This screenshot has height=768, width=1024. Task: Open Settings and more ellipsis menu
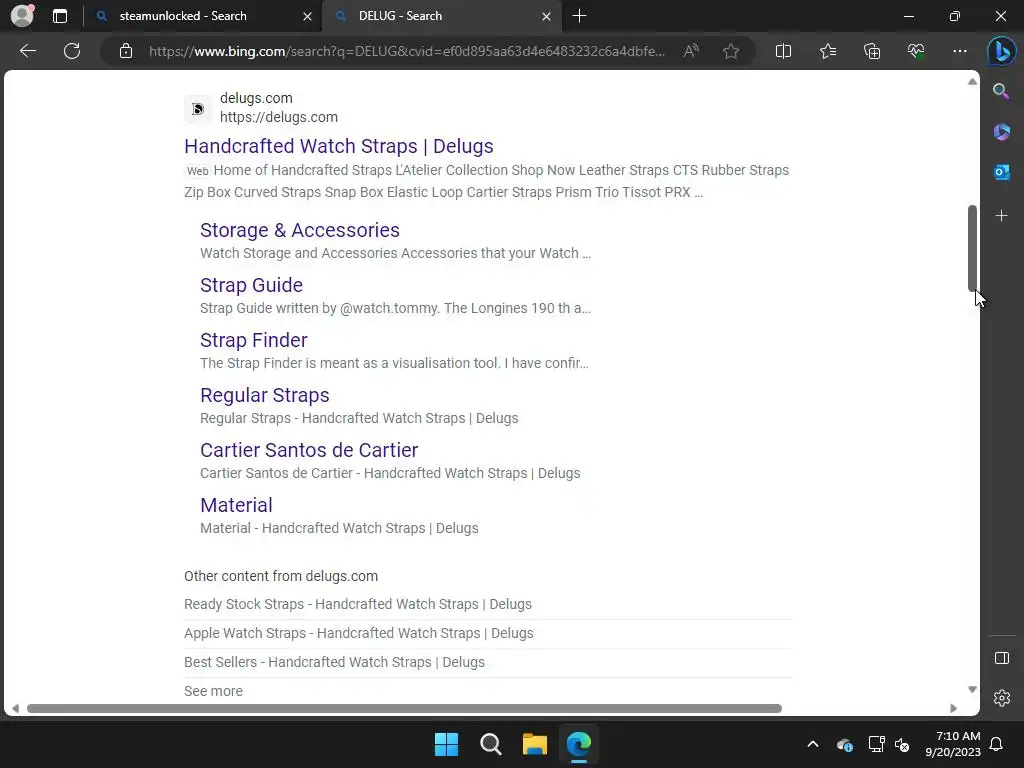959,51
